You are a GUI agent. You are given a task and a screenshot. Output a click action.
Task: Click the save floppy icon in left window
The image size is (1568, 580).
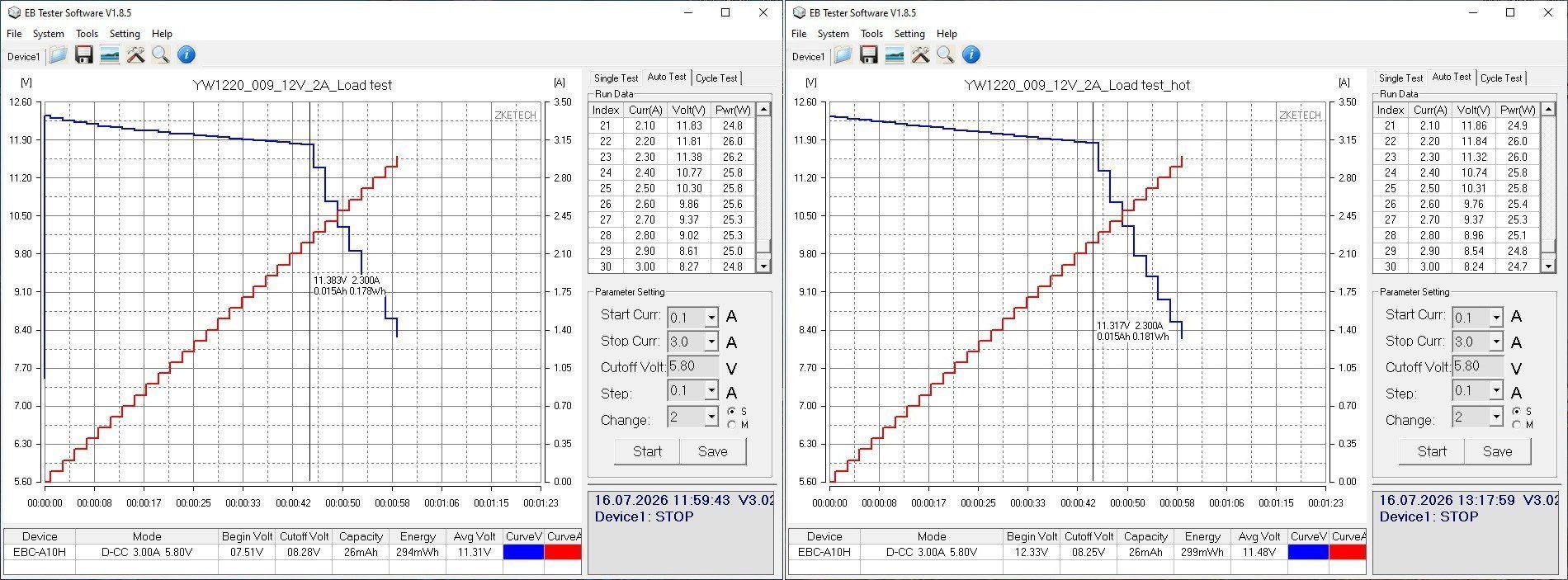point(83,55)
